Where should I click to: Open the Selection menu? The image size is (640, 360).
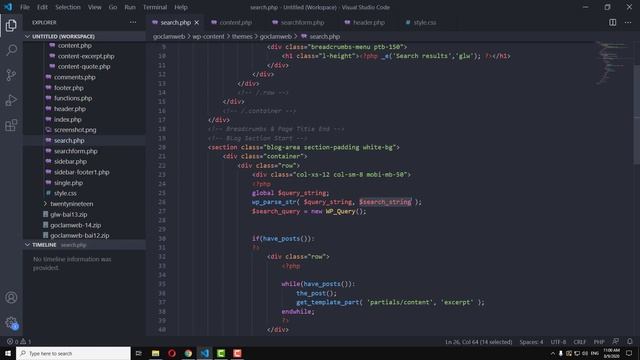point(68,7)
